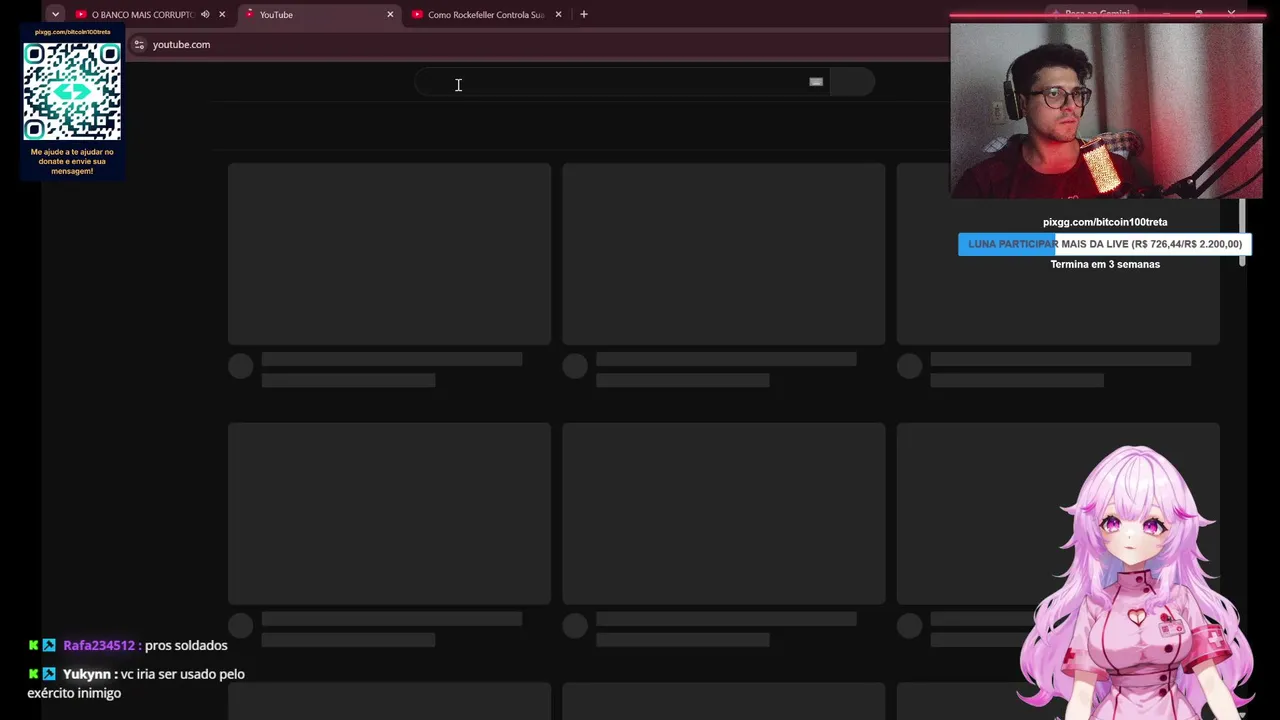Click 'pixgg.com/bitcoin100treta' text below the webcam
The image size is (1280, 720).
pos(1105,222)
